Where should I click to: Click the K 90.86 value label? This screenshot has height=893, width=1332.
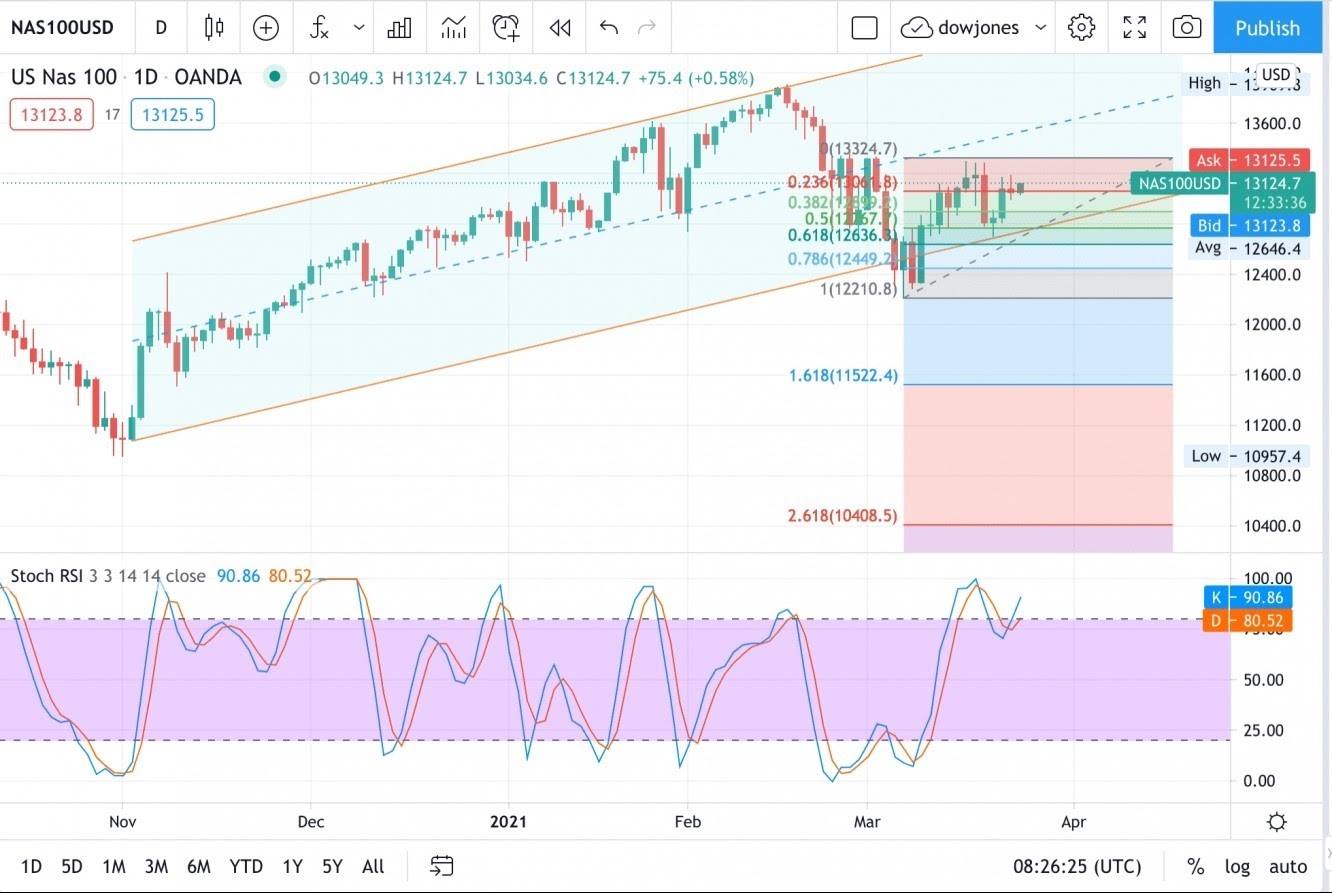pyautogui.click(x=1247, y=598)
